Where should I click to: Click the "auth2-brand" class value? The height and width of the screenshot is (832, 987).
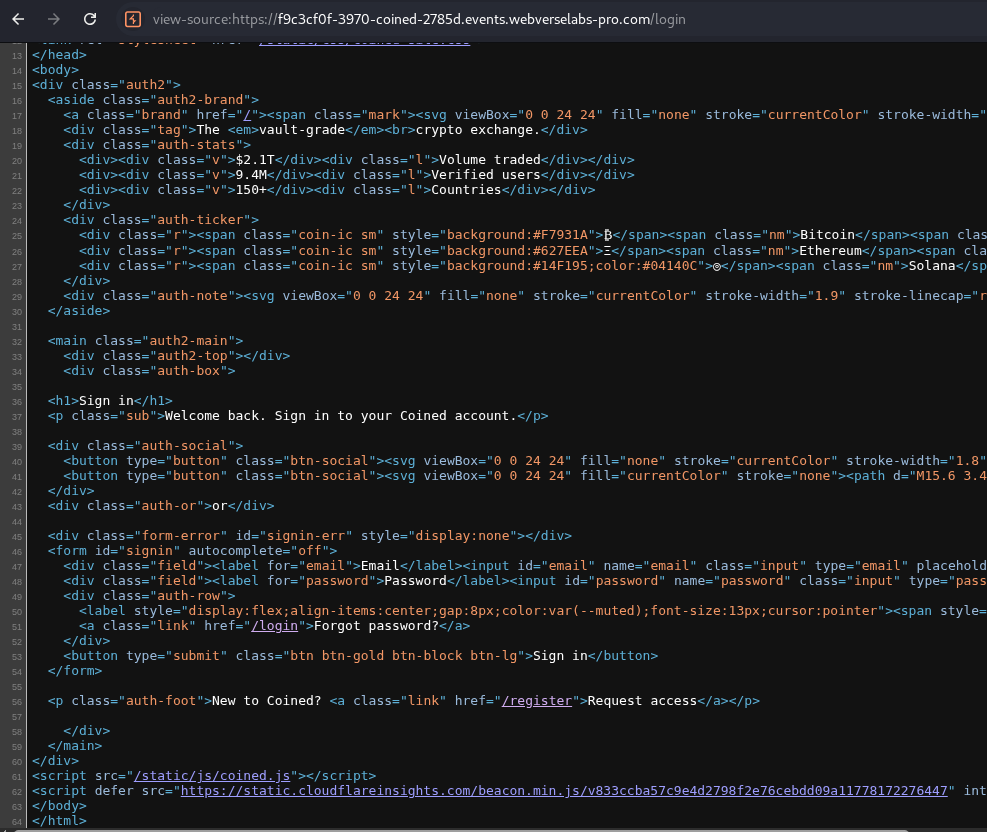click(x=200, y=100)
